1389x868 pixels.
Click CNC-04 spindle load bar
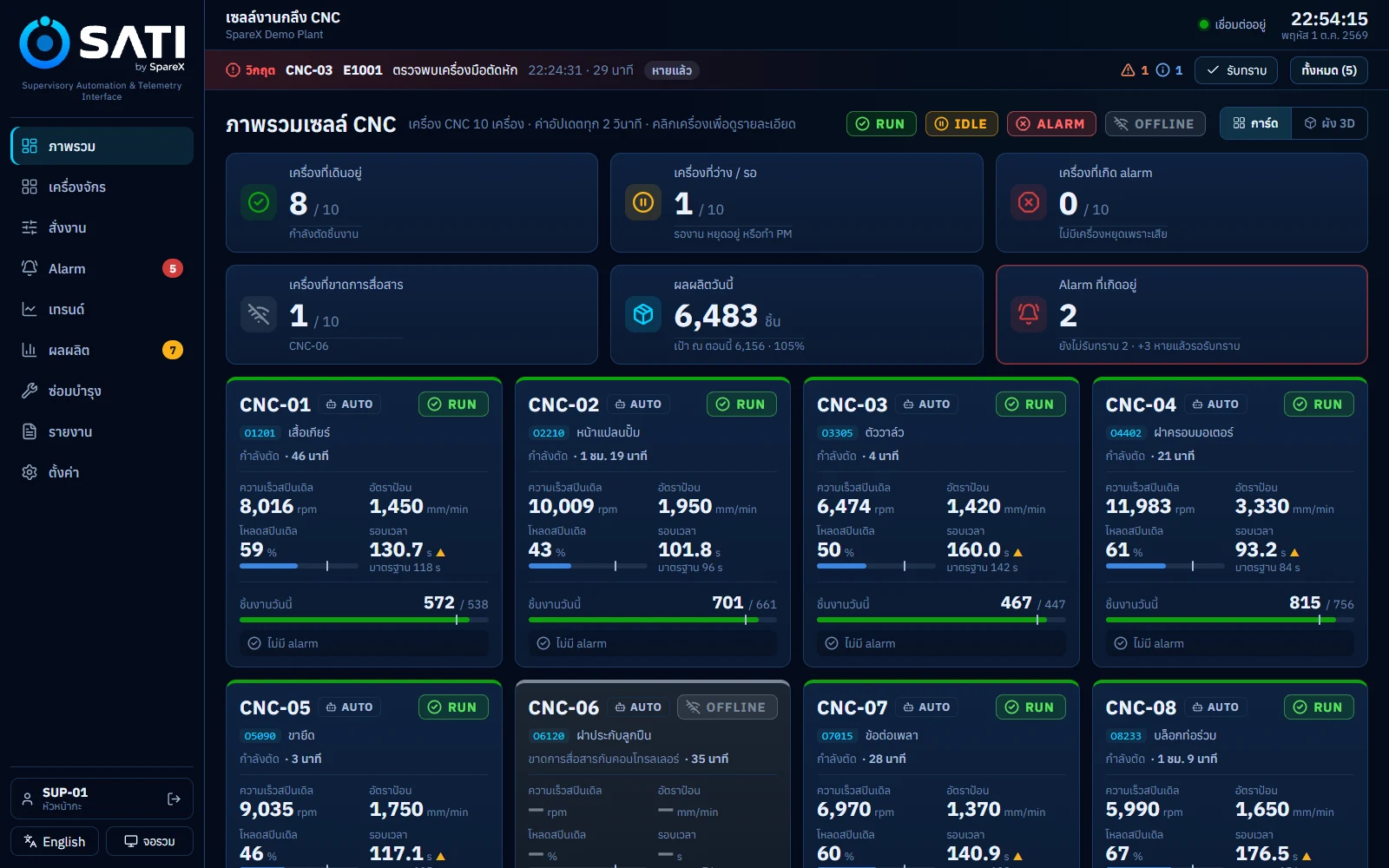(1165, 566)
